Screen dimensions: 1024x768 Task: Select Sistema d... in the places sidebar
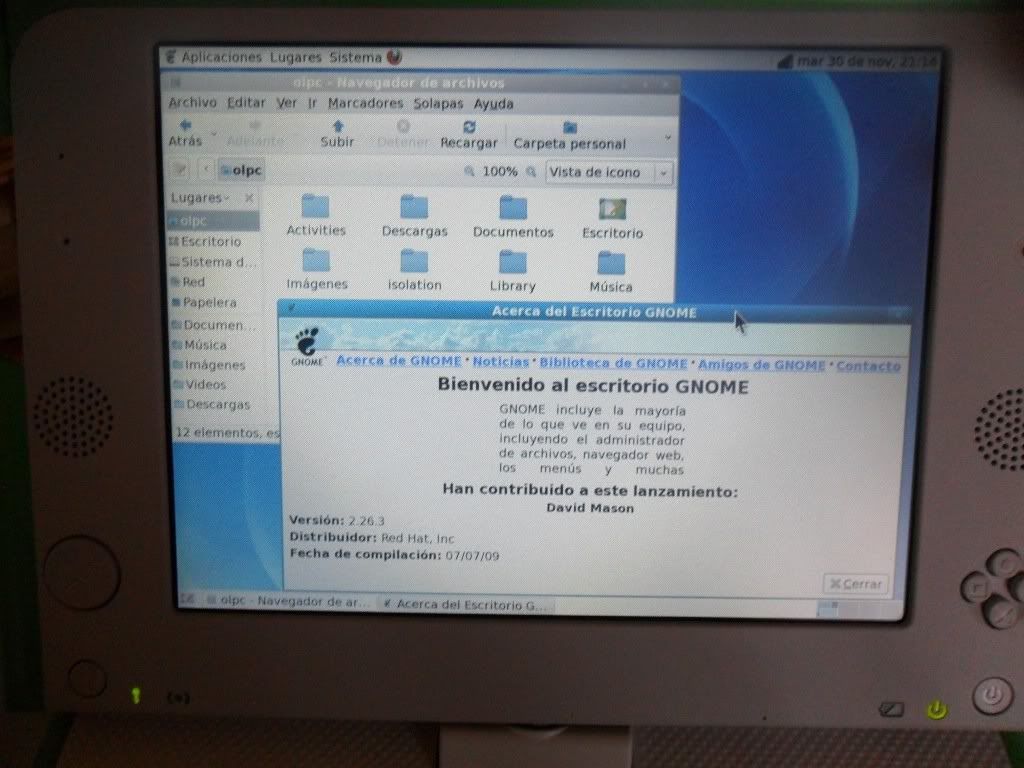click(213, 262)
